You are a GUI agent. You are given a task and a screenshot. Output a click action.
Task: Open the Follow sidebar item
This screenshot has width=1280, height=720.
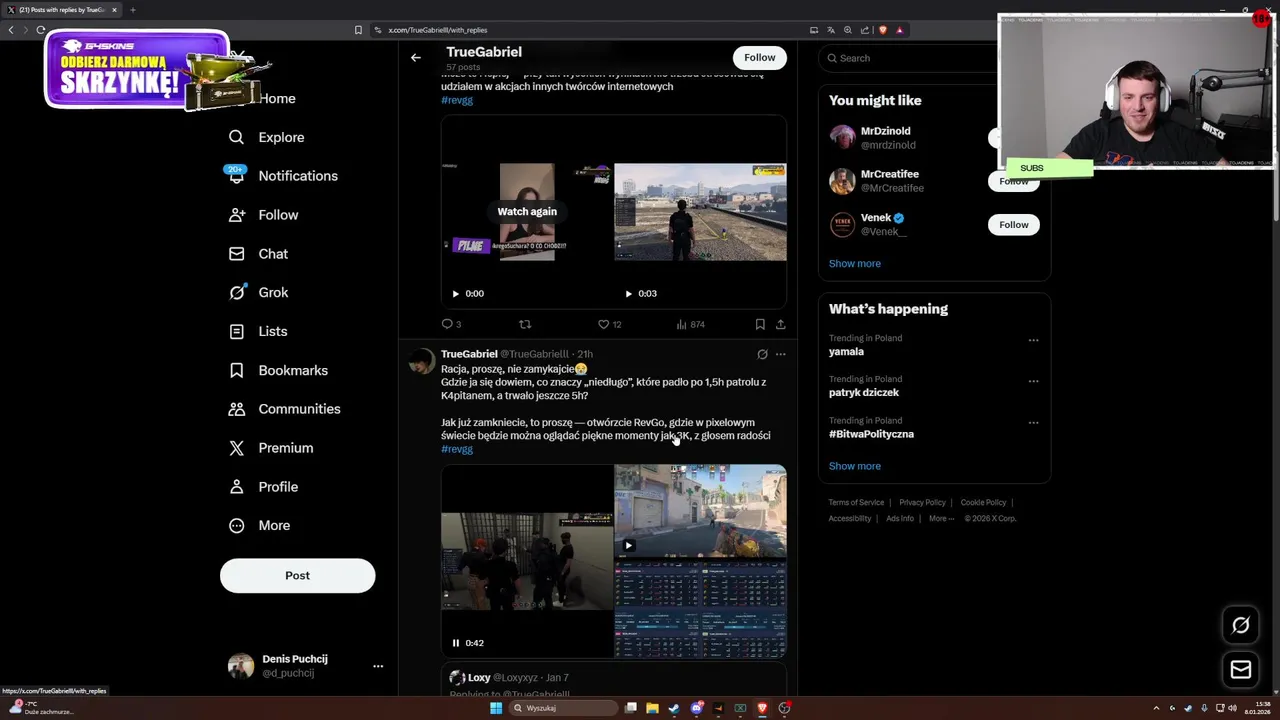tap(263, 215)
